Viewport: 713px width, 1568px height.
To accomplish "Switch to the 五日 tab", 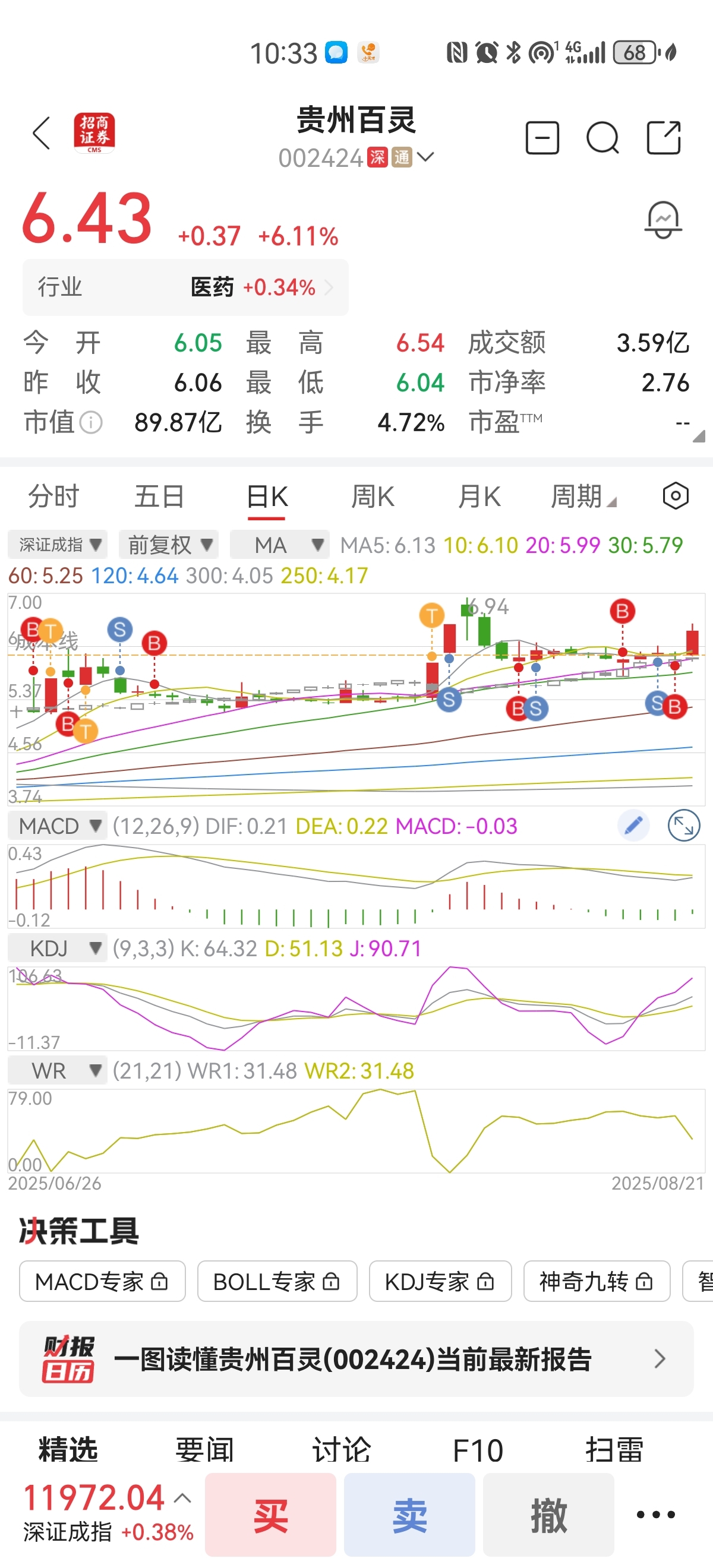I will coord(159,496).
